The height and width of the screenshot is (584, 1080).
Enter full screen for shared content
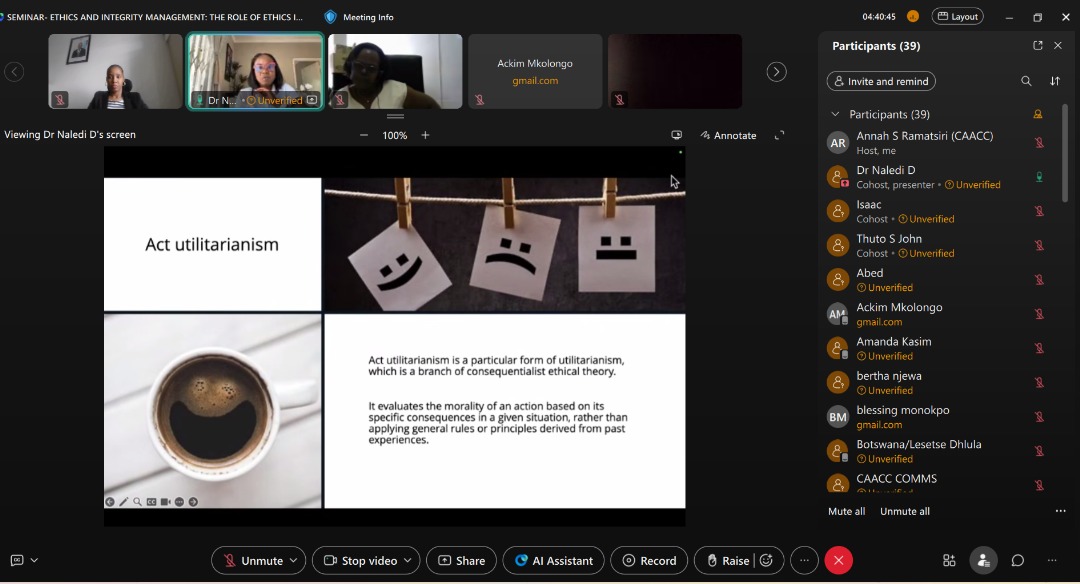point(780,135)
